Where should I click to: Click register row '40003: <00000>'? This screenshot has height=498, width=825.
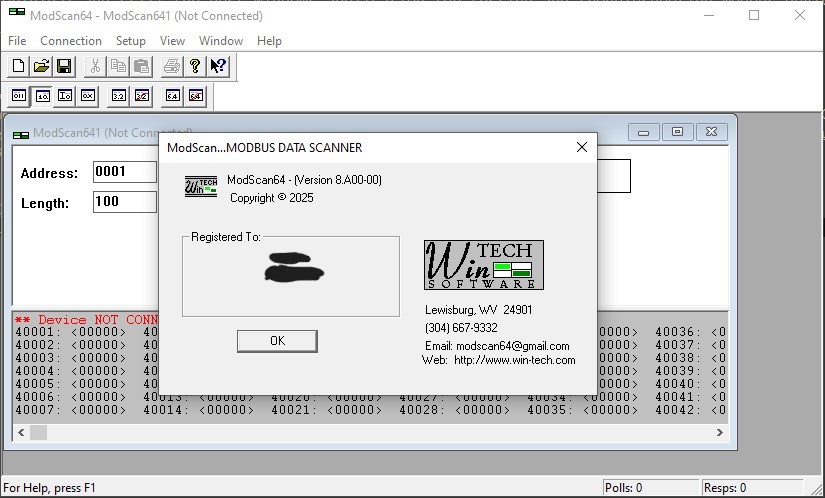(71, 358)
